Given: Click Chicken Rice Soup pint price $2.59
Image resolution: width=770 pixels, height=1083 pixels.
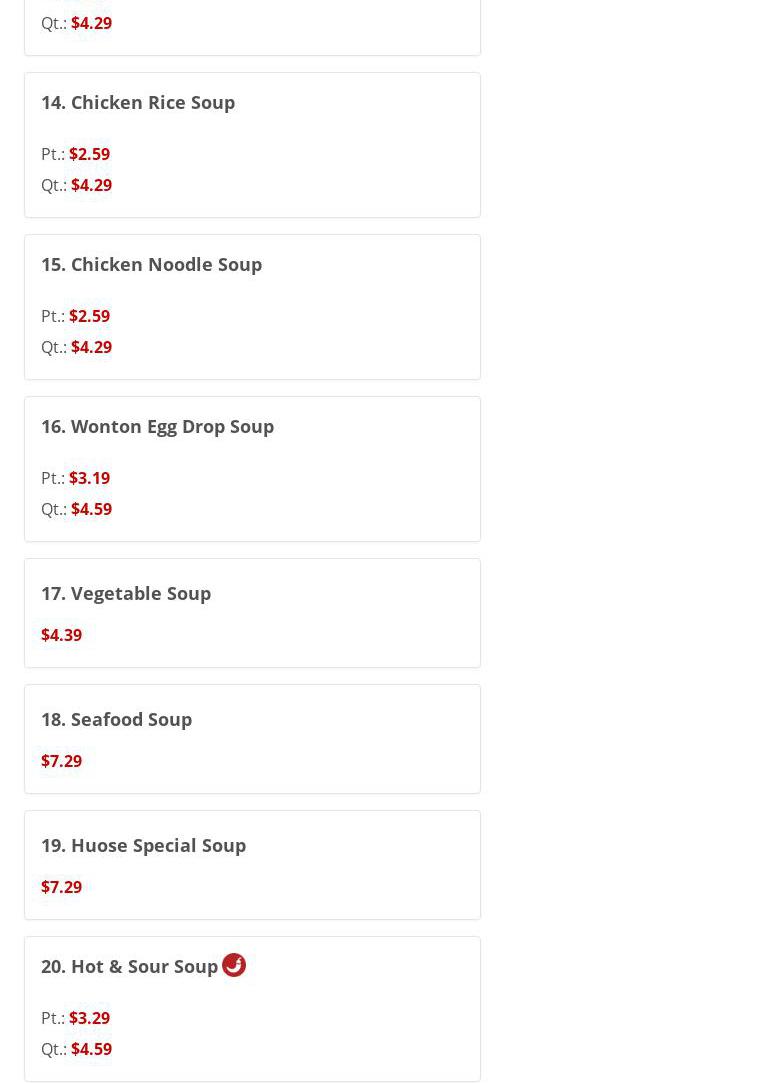Looking at the screenshot, I should (89, 154).
